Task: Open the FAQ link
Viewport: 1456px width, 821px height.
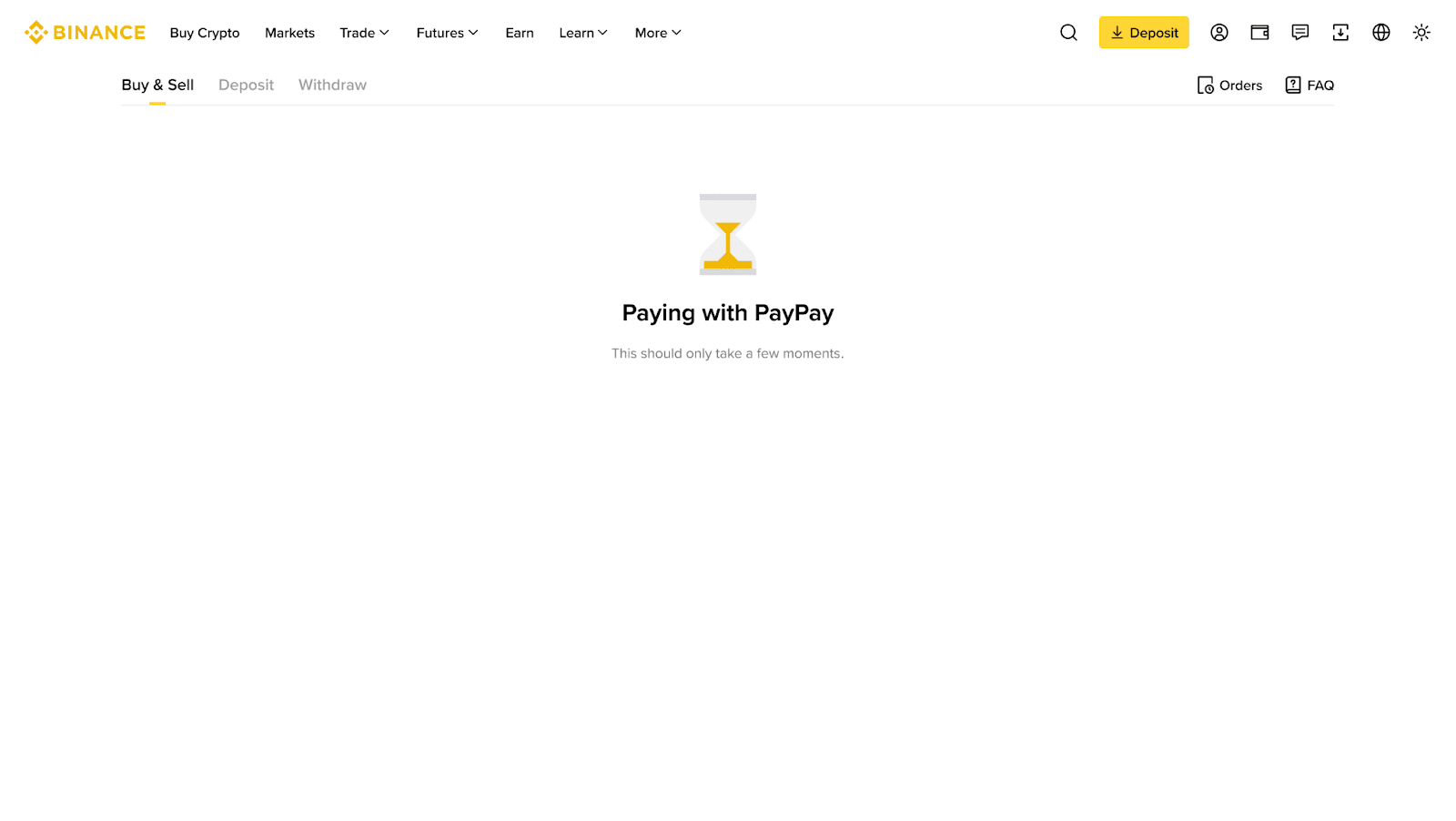Action: (1309, 86)
